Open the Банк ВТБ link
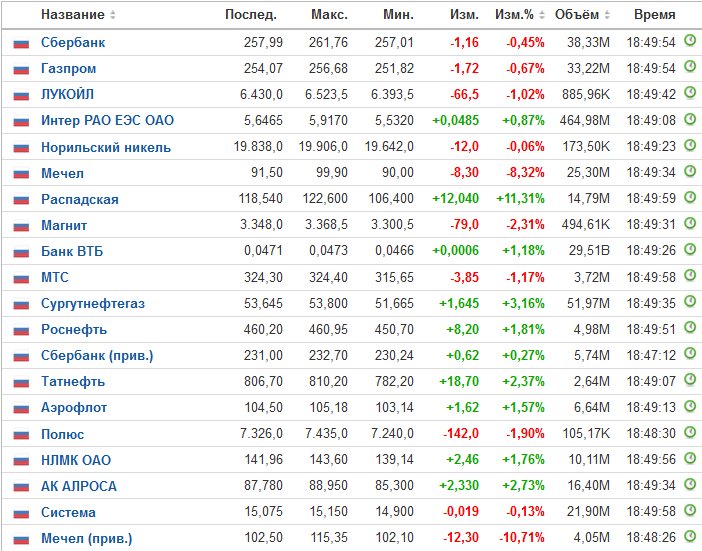Viewport: 702px width, 551px height. click(x=72, y=251)
